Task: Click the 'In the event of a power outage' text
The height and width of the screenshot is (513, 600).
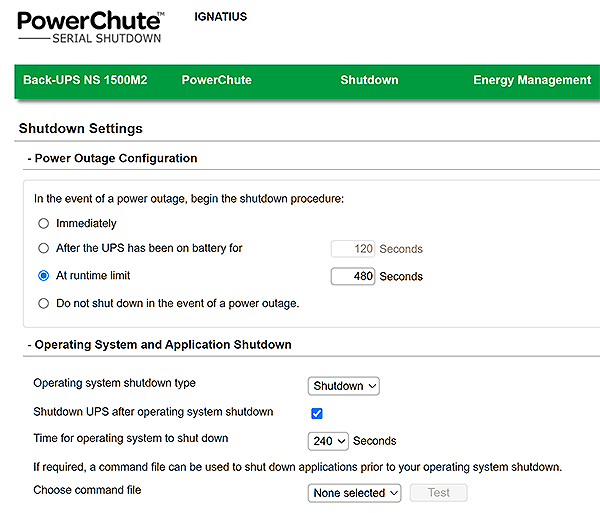Action: coord(189,199)
